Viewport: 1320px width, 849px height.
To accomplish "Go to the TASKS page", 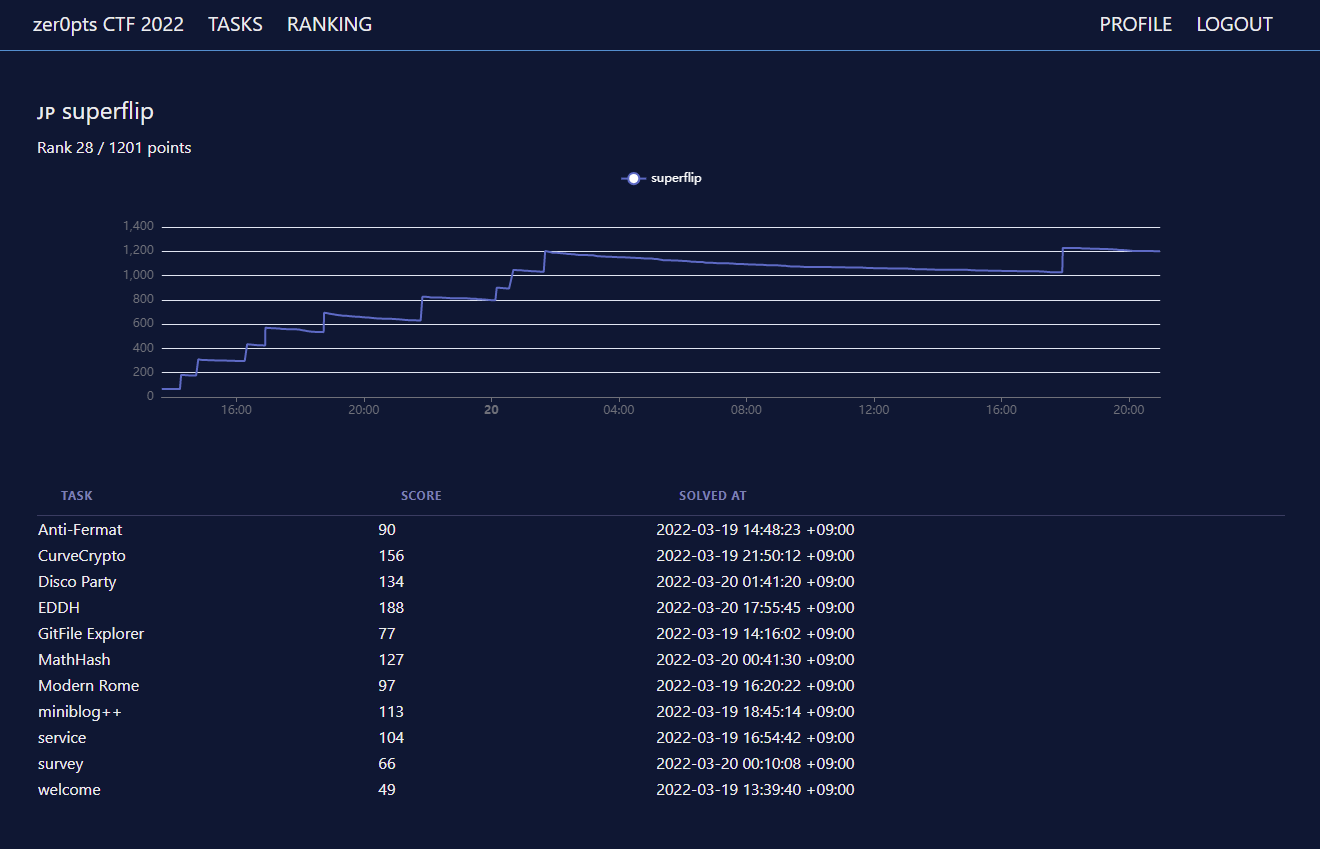I will (x=235, y=24).
